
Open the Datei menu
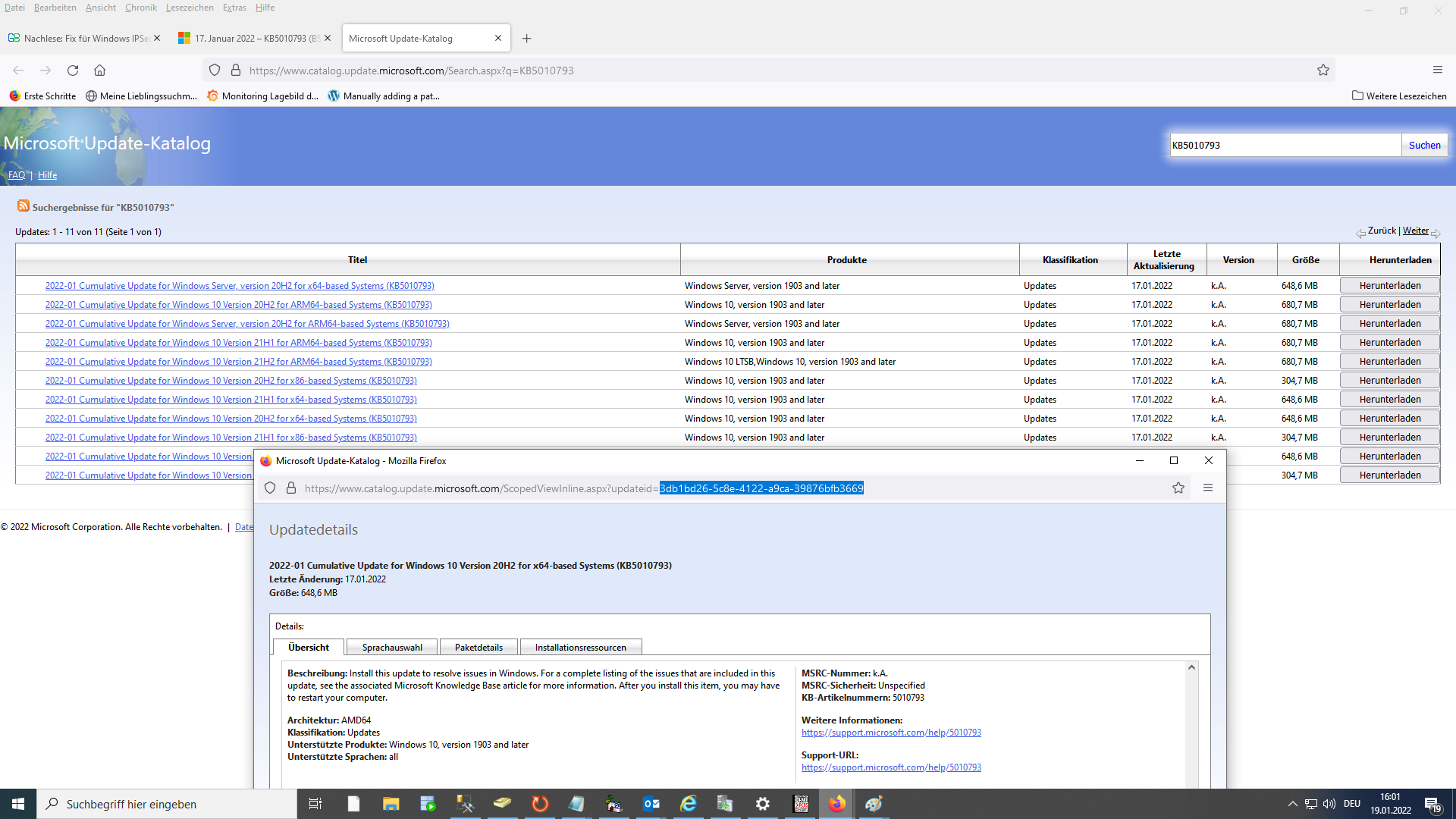pos(14,8)
